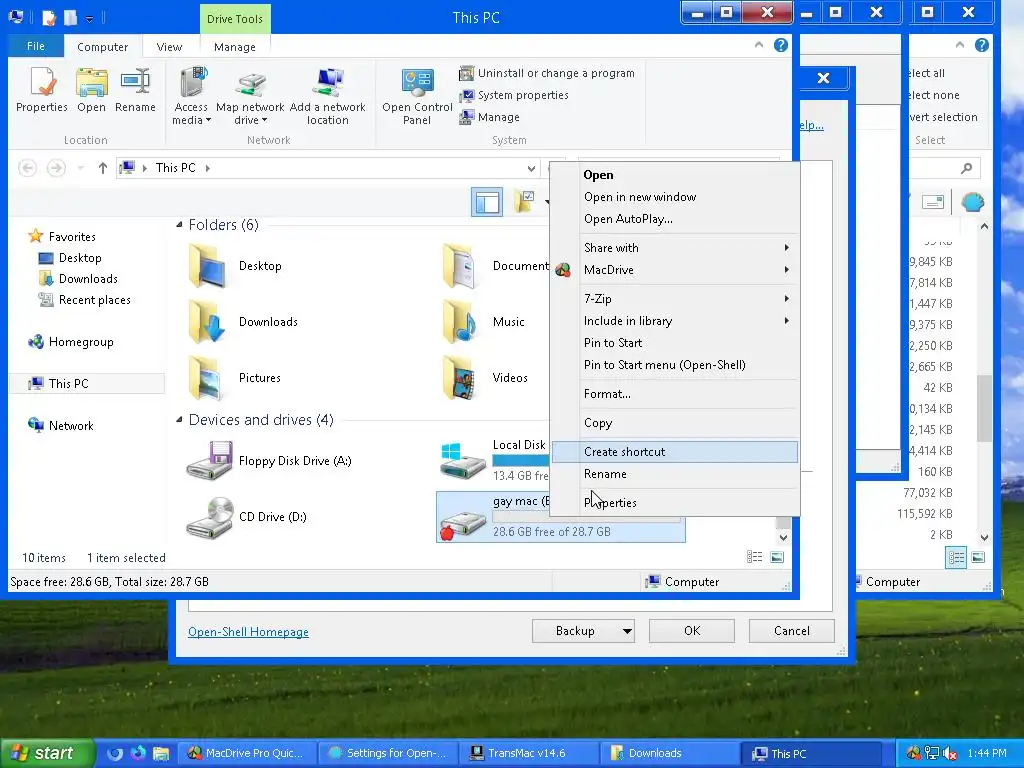The height and width of the screenshot is (768, 1024).
Task: Expand the MacDrive submenu
Action: coord(675,270)
